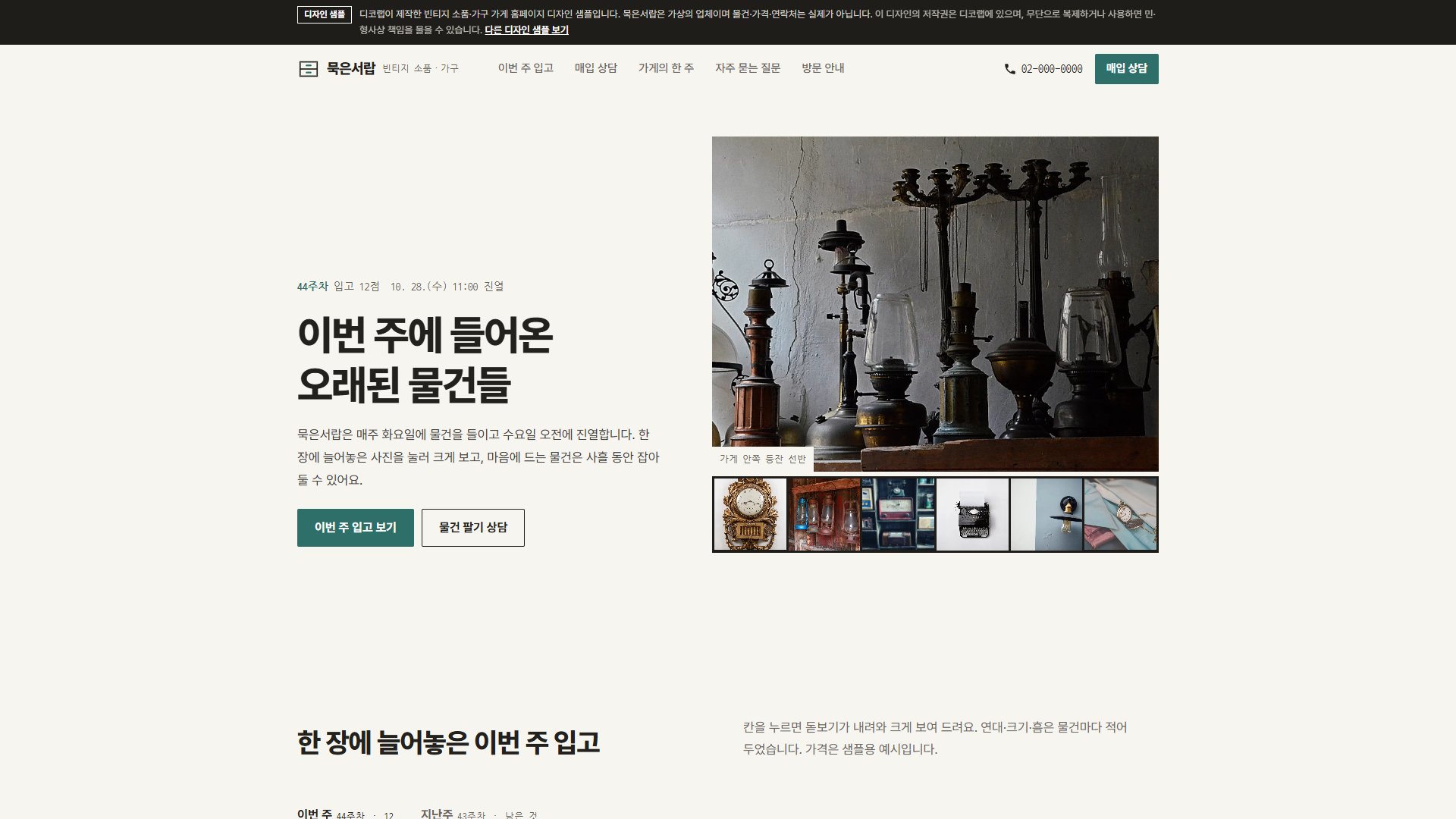
Task: Select the black typewriter thumbnail
Action: coord(973,514)
